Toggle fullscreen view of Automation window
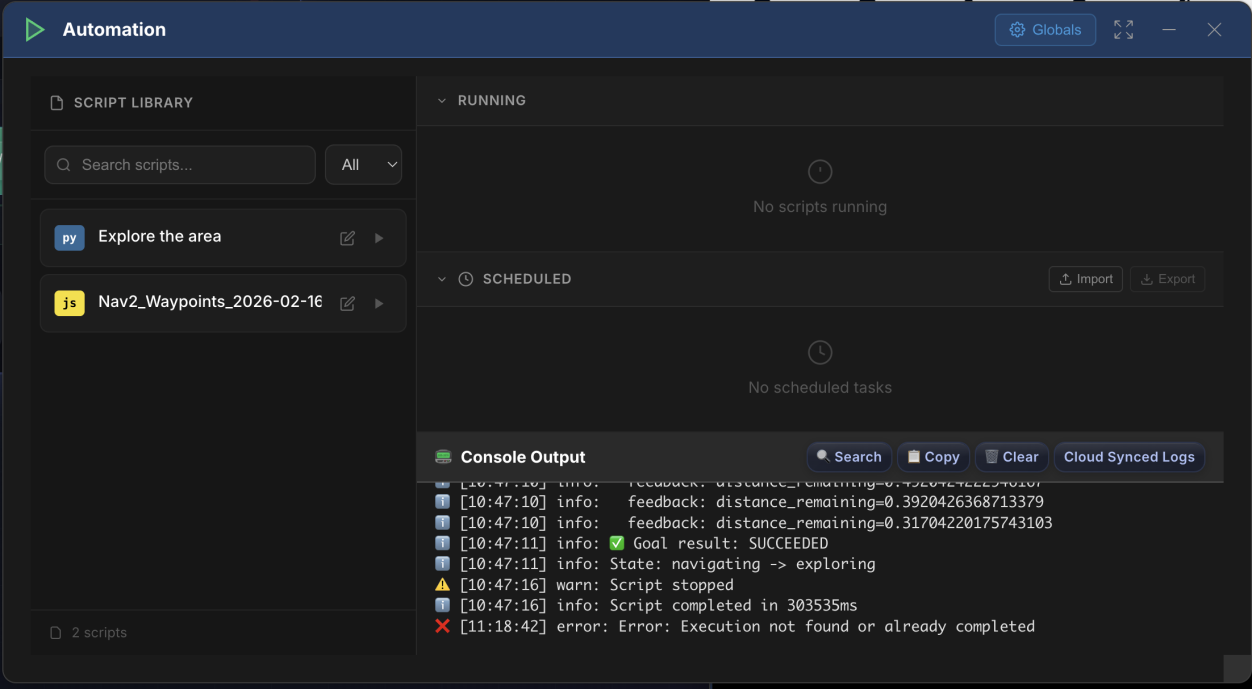This screenshot has height=689, width=1252. (1123, 30)
